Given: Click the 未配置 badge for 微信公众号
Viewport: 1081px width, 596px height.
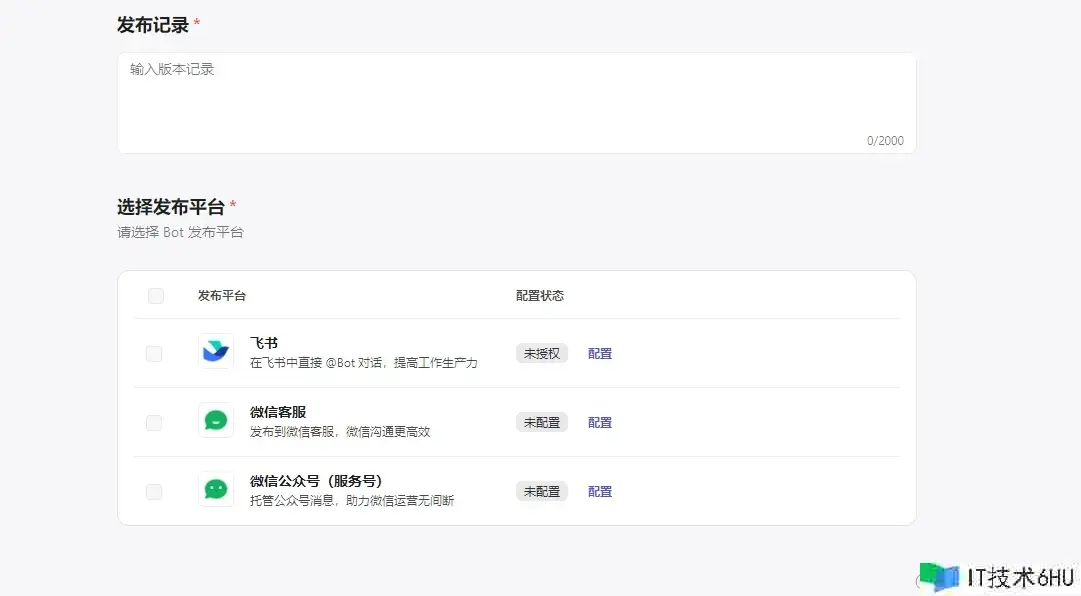Looking at the screenshot, I should (541, 492).
